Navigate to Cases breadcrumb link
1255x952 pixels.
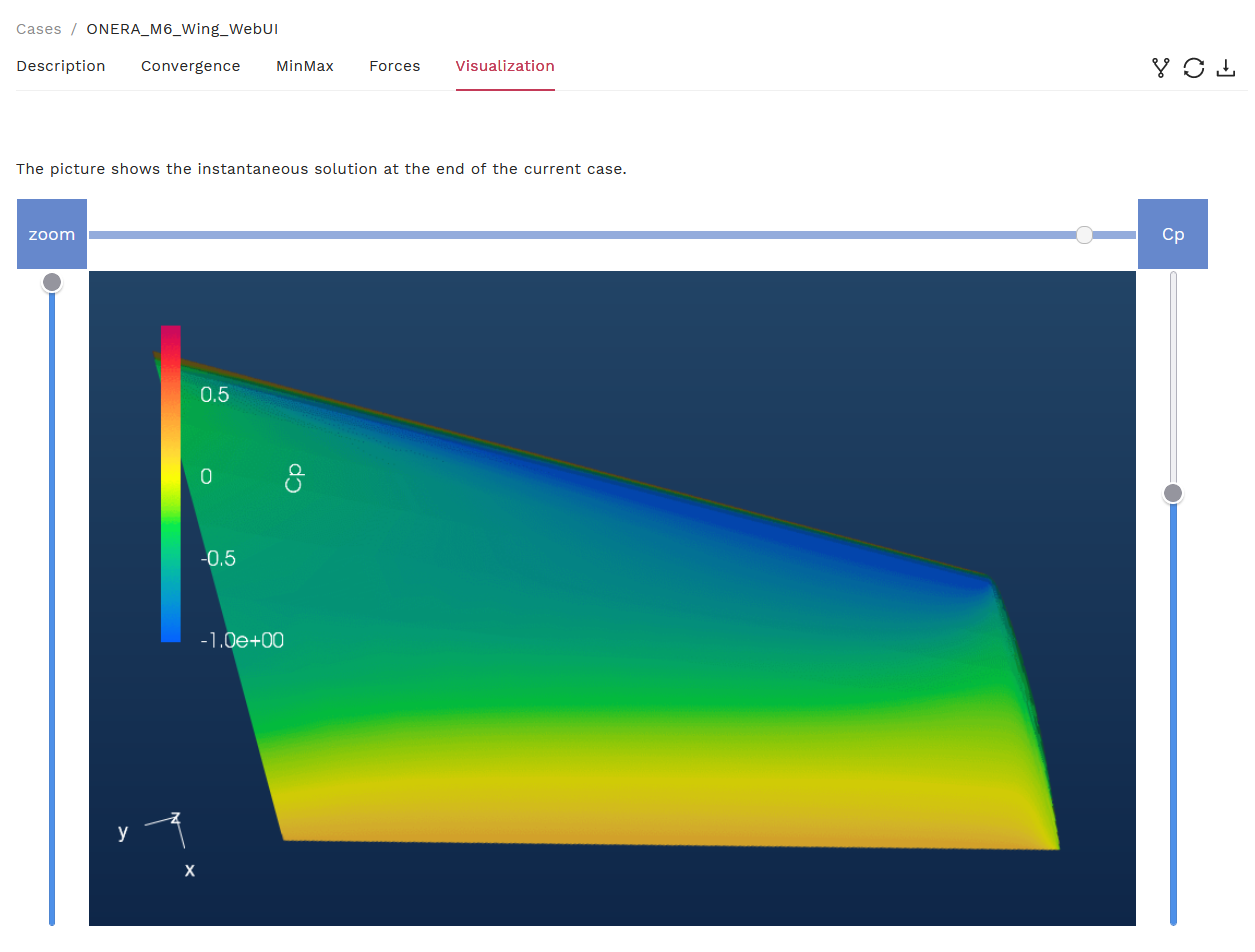(39, 29)
